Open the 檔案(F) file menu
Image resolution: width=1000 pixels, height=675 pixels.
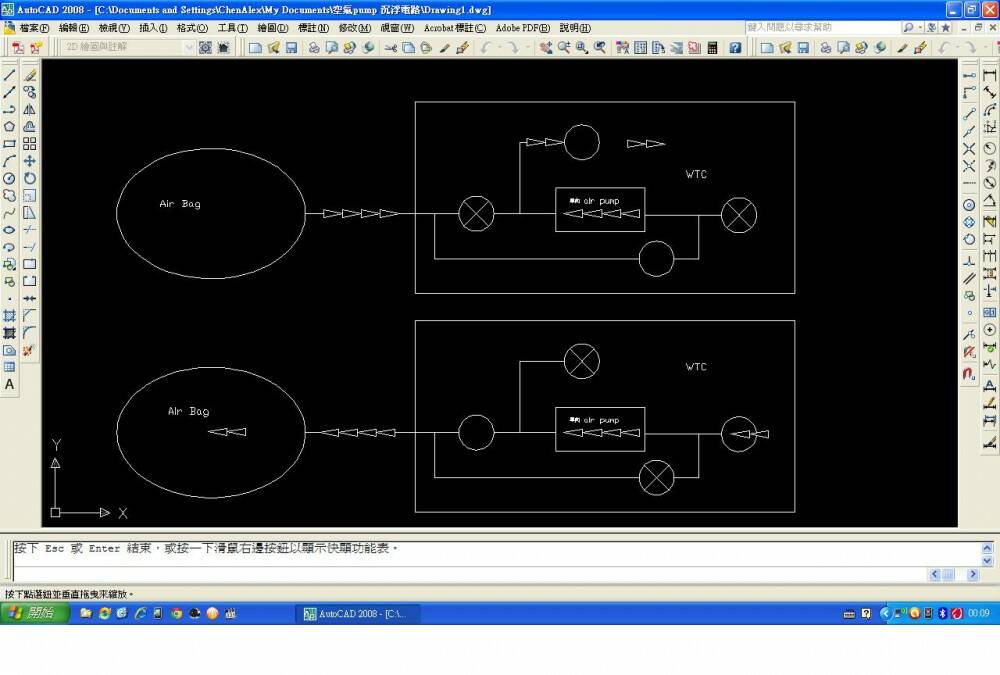point(28,28)
